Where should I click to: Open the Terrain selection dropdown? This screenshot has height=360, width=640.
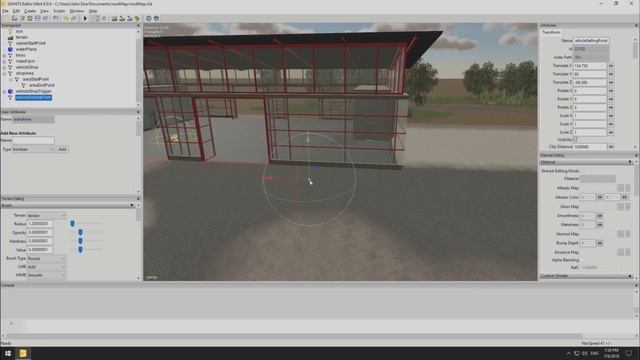pos(47,215)
